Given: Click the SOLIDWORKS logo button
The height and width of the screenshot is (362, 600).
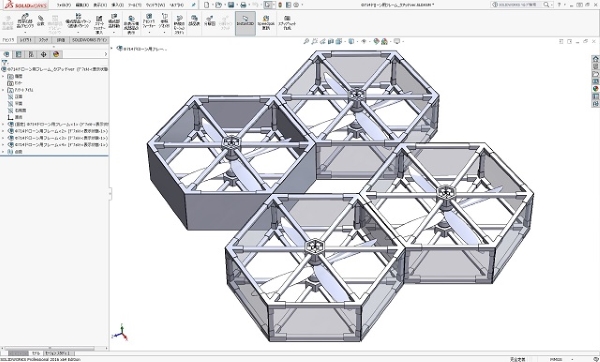Looking at the screenshot, I should [25, 5].
